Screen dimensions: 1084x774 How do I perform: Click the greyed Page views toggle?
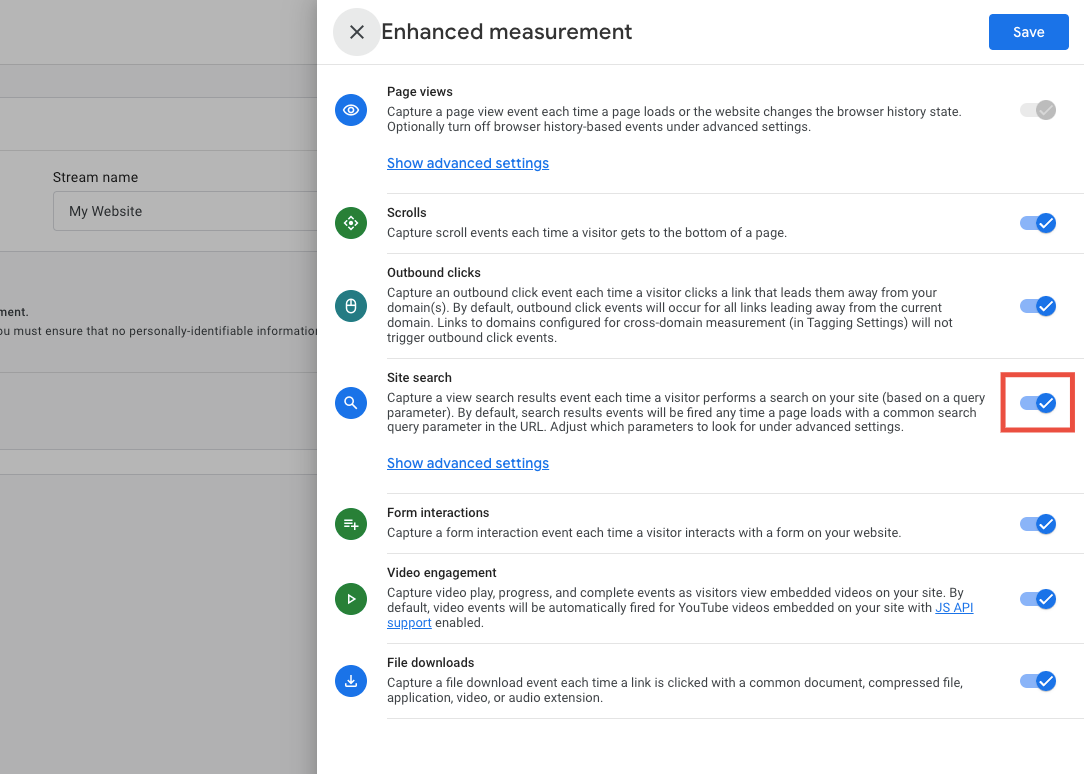click(x=1038, y=110)
